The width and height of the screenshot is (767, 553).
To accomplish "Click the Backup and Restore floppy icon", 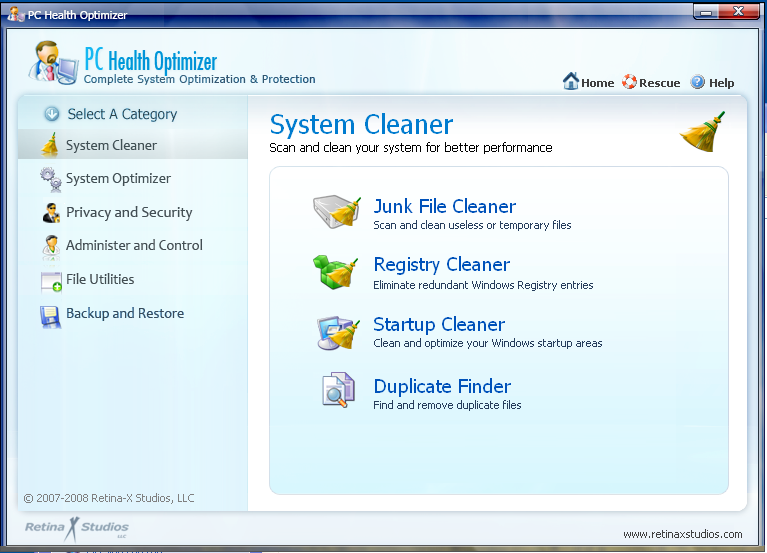I will [50, 316].
